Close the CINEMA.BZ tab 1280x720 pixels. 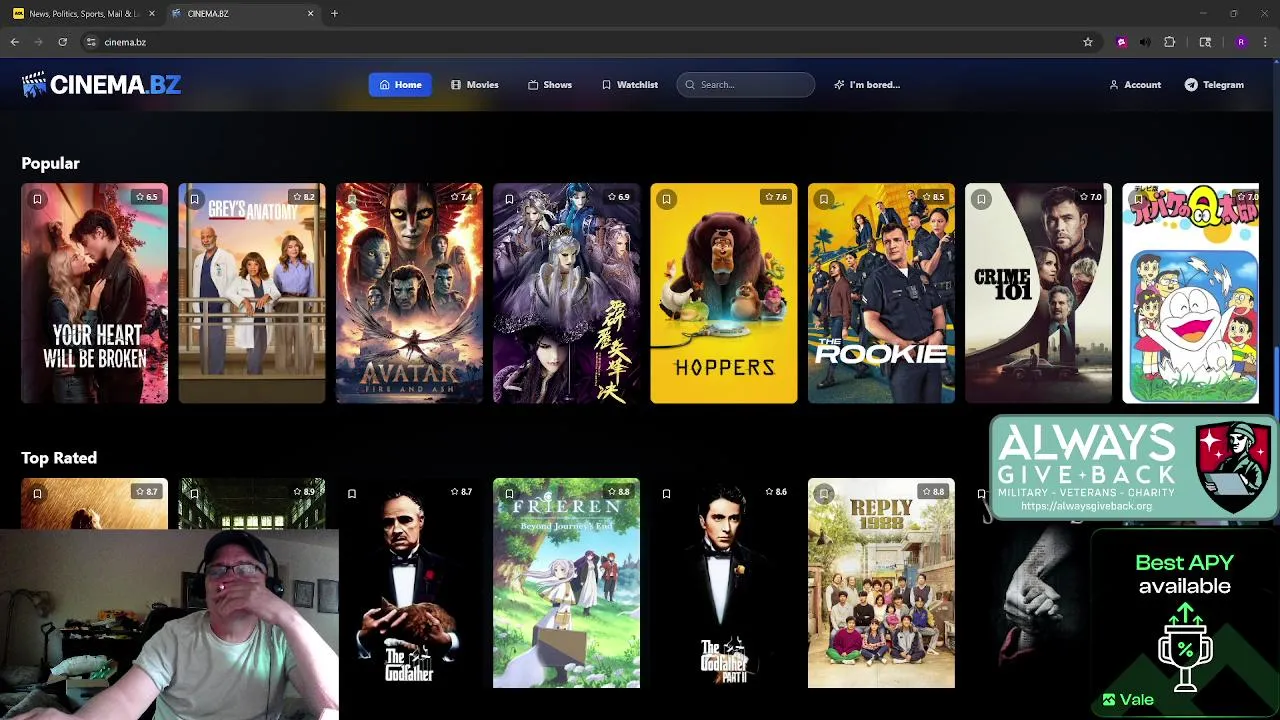coord(310,13)
